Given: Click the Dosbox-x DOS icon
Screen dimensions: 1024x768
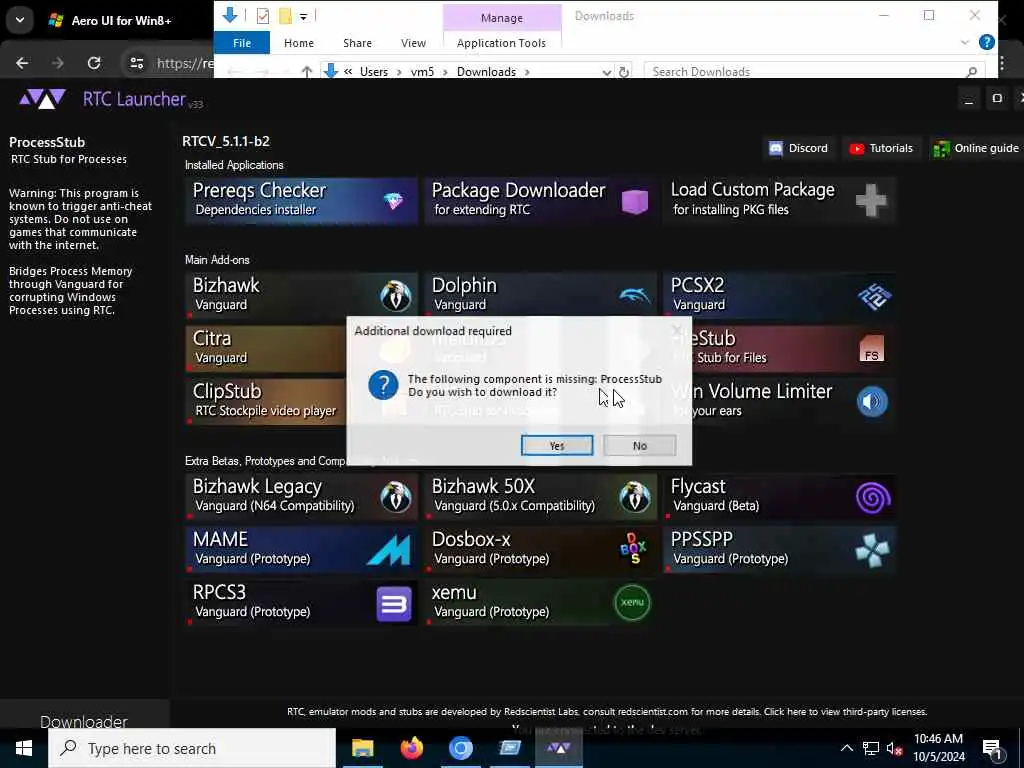Looking at the screenshot, I should [x=633, y=549].
